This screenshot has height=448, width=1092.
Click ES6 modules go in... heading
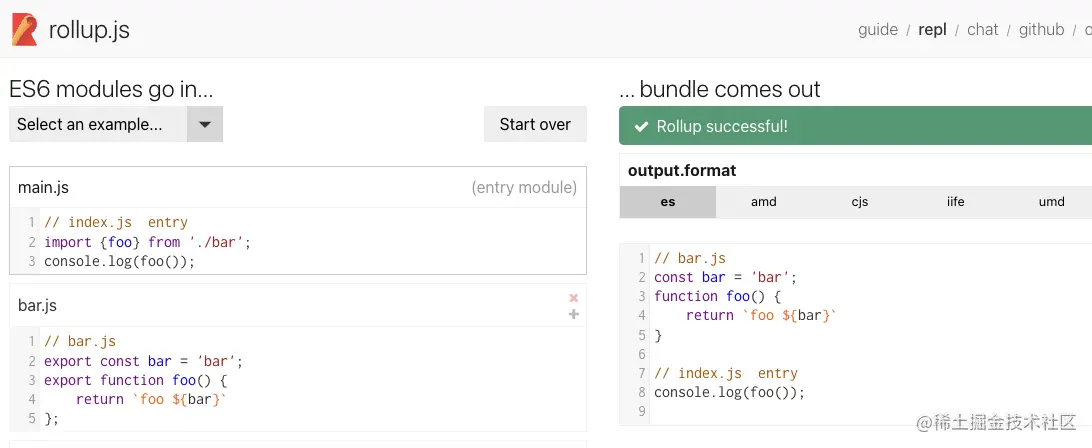[111, 89]
